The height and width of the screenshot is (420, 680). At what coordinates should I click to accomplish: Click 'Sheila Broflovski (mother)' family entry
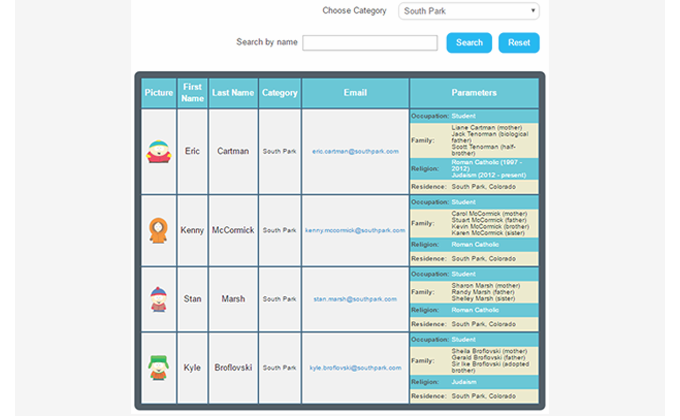489,351
